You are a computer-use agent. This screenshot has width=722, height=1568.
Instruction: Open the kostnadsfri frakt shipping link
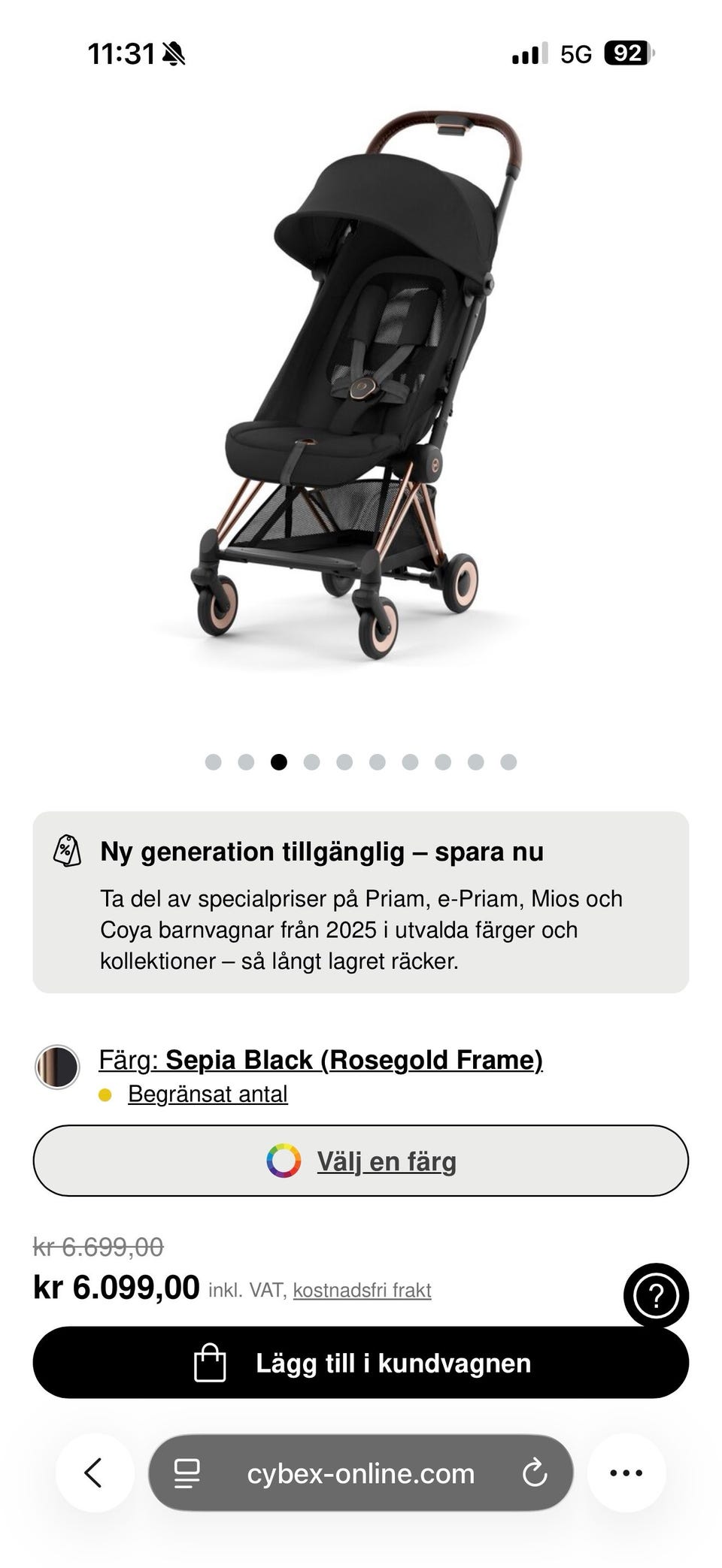(362, 1290)
